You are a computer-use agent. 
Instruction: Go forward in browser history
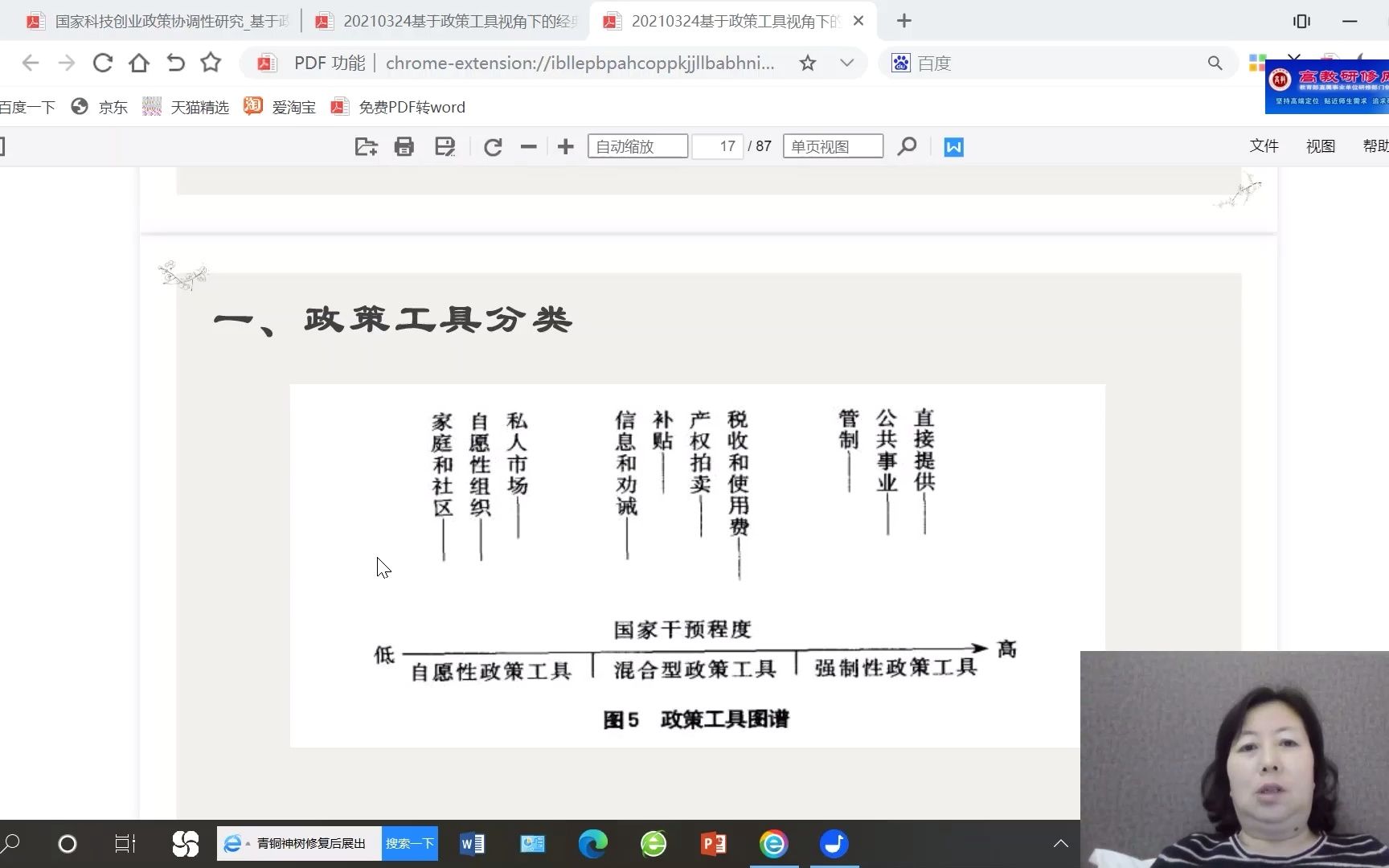pyautogui.click(x=67, y=63)
